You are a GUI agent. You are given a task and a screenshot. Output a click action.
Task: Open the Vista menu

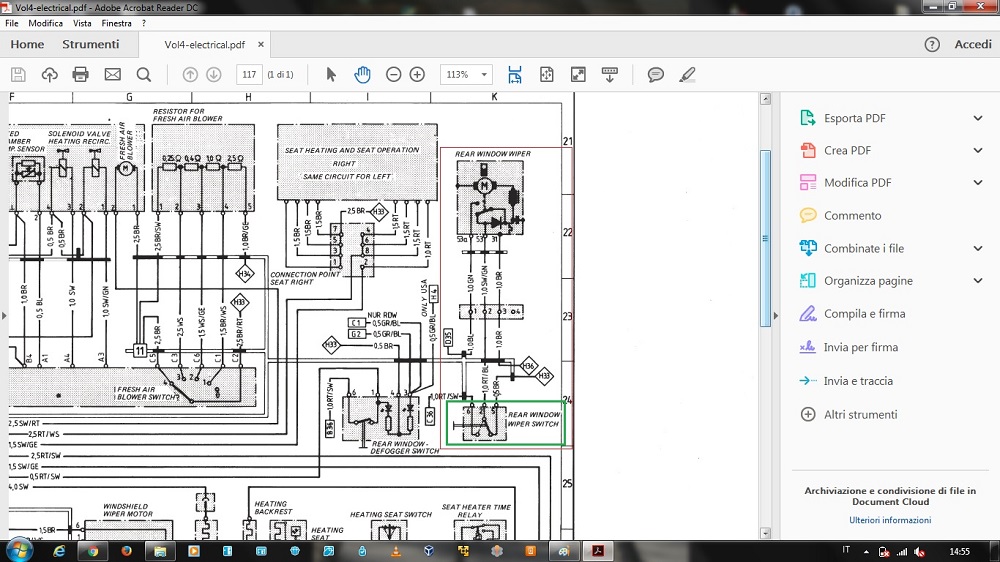[x=82, y=23]
